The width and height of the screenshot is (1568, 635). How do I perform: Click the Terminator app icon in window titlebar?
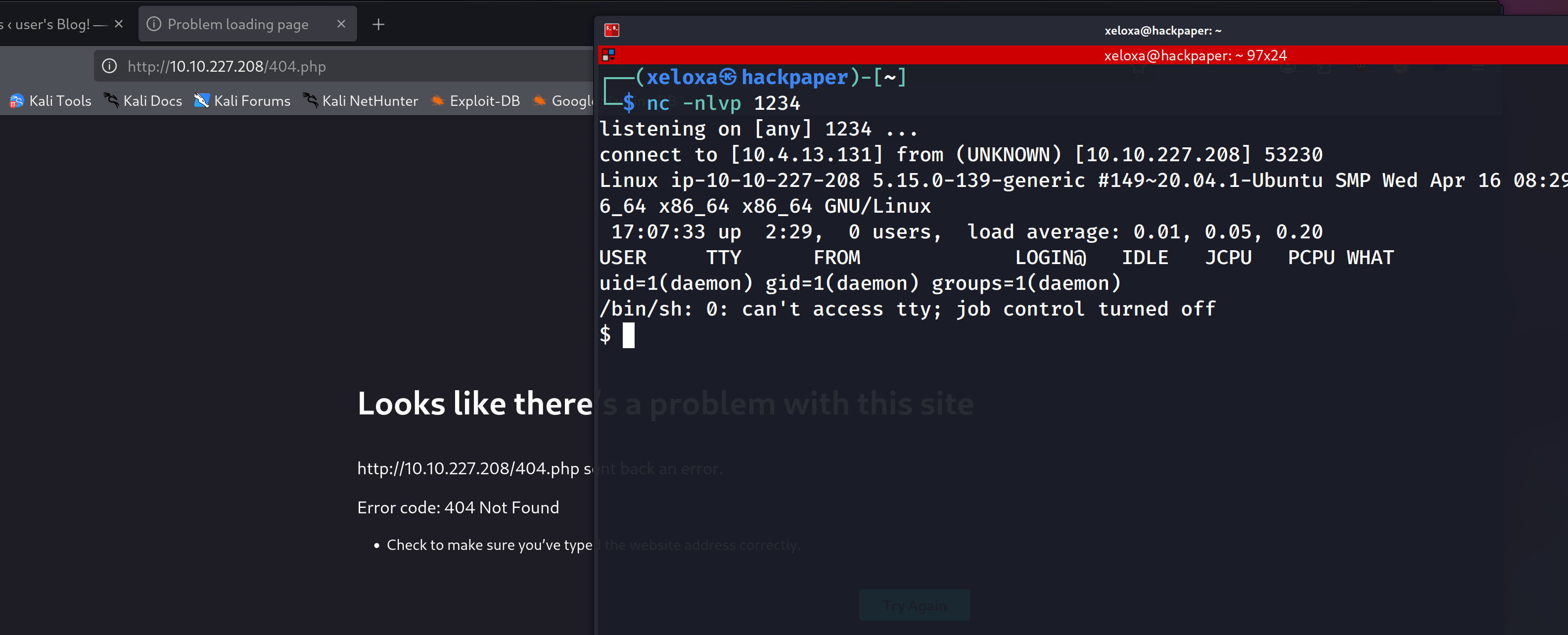point(611,30)
